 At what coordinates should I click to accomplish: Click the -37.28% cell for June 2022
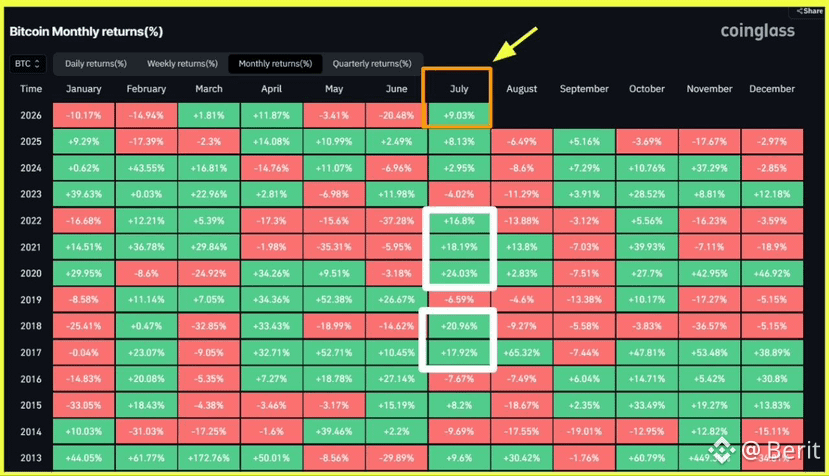[x=397, y=221]
